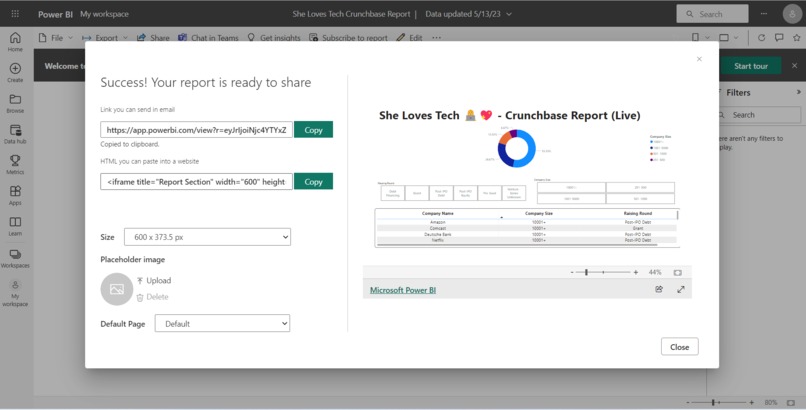Click the donut chart in preview
Screen dimensions: 806x410
coord(517,148)
